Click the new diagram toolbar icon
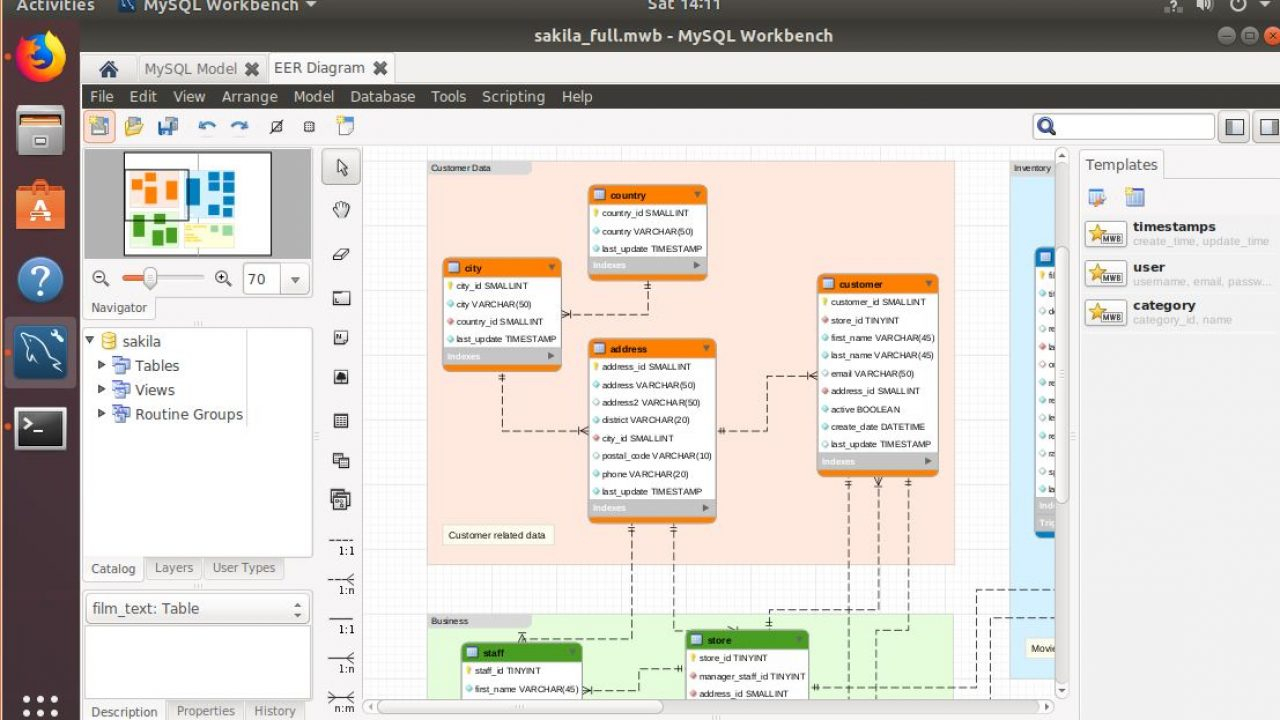The width and height of the screenshot is (1280, 720). 345,126
